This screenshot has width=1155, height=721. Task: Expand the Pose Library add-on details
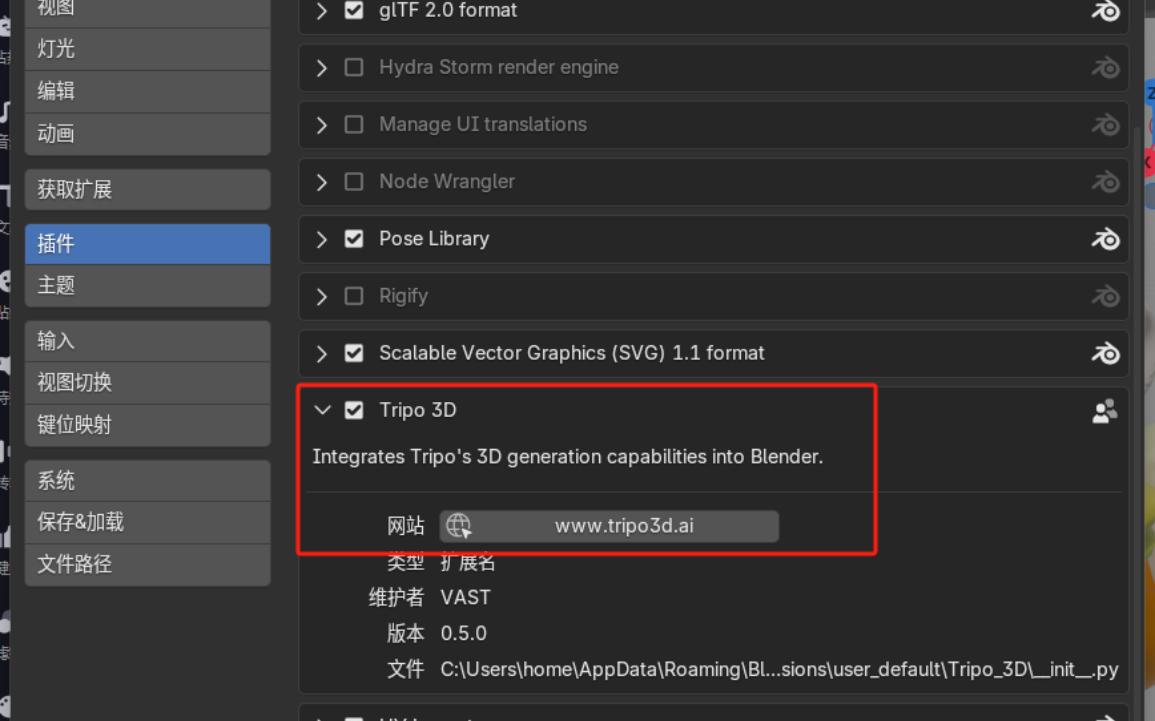point(322,238)
